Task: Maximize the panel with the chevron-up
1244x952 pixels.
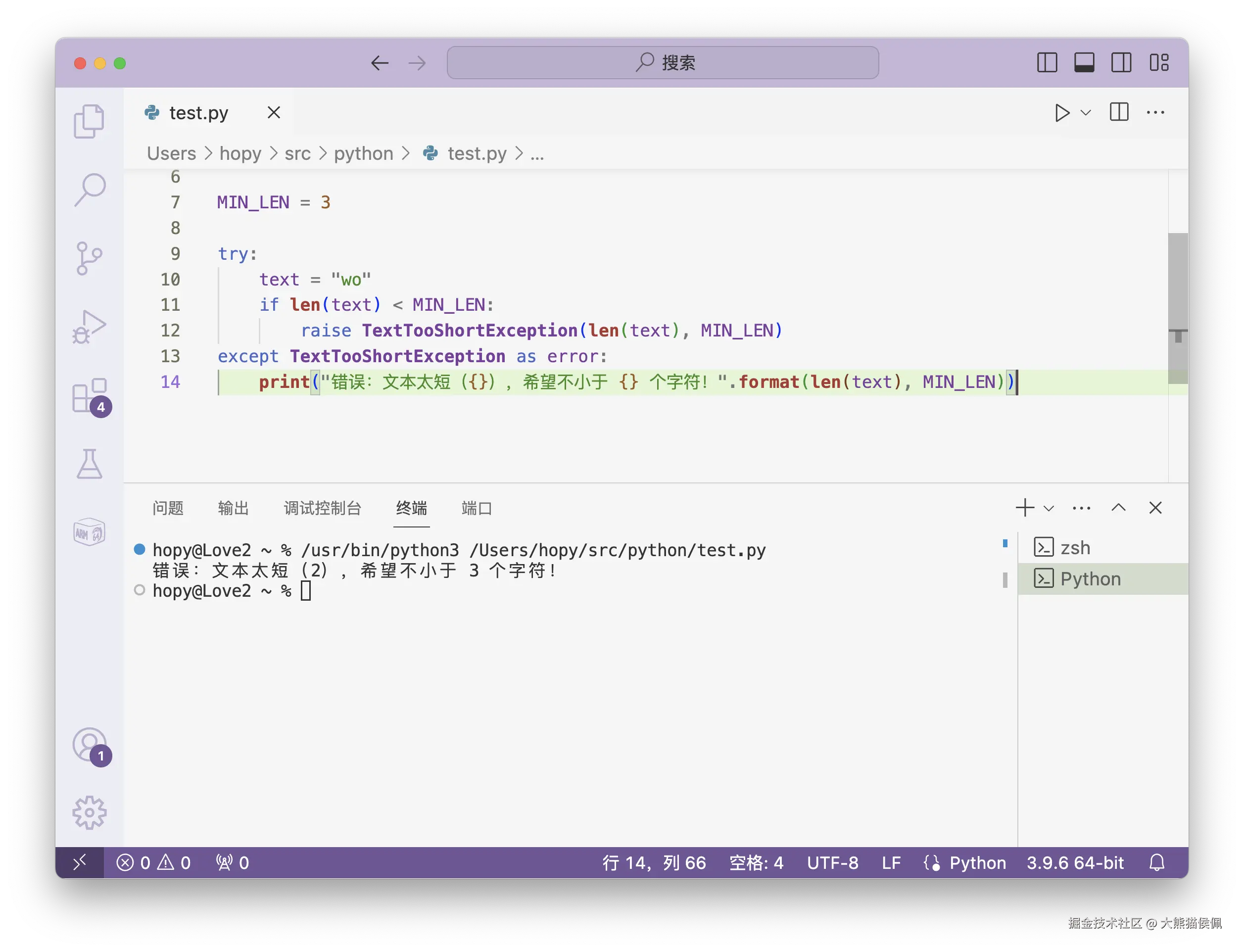Action: click(1118, 508)
